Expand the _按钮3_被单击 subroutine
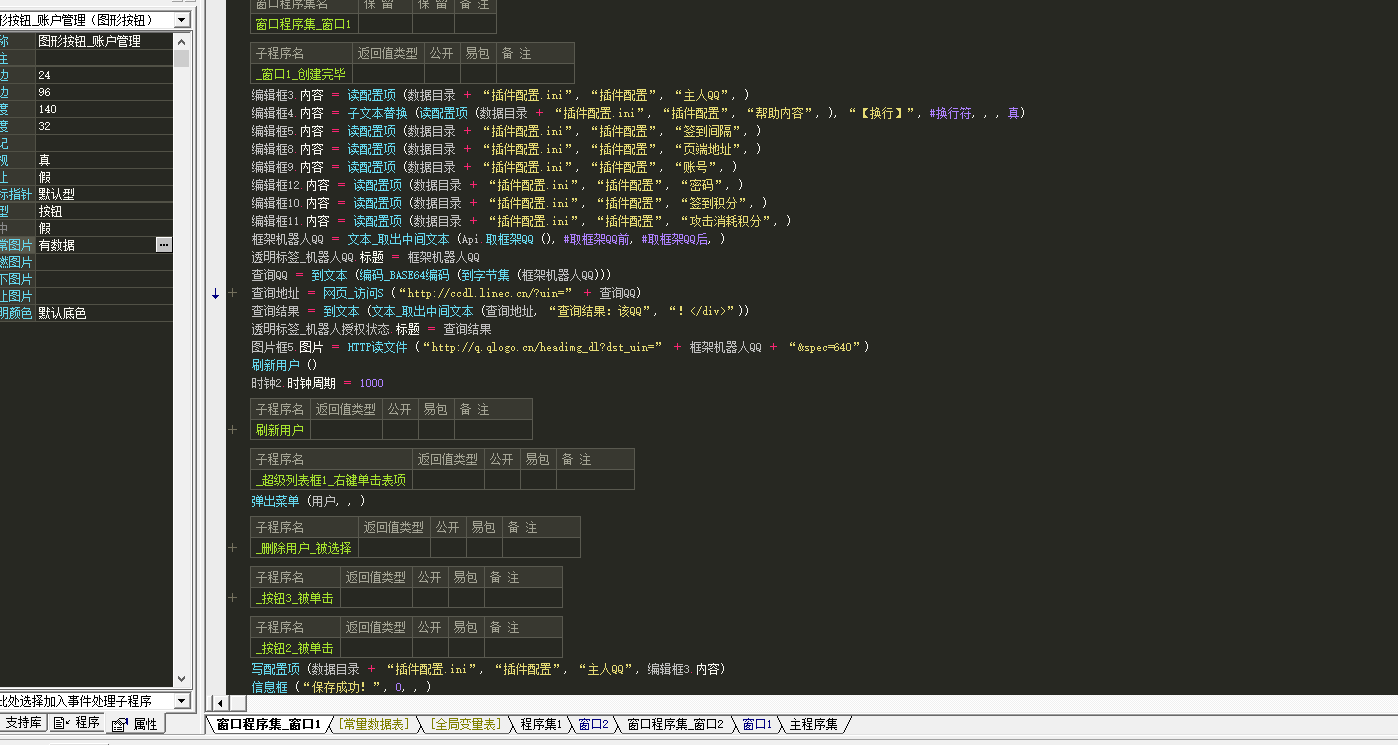The image size is (1398, 745). [233, 598]
